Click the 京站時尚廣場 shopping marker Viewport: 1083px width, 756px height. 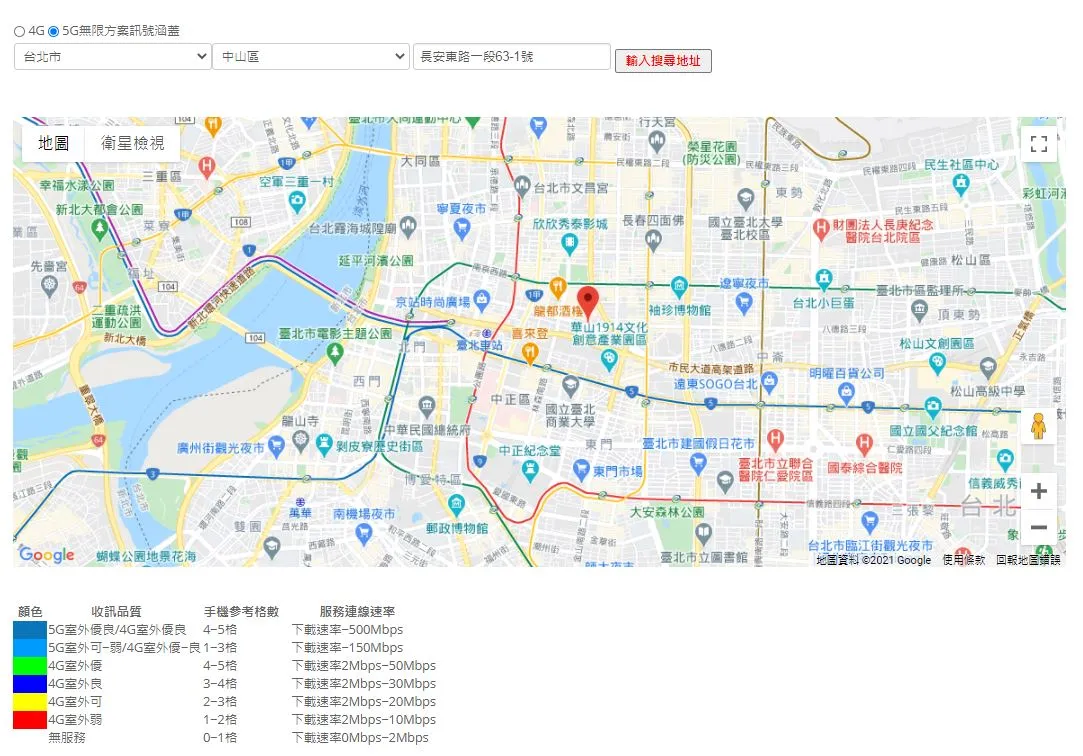[x=481, y=299]
